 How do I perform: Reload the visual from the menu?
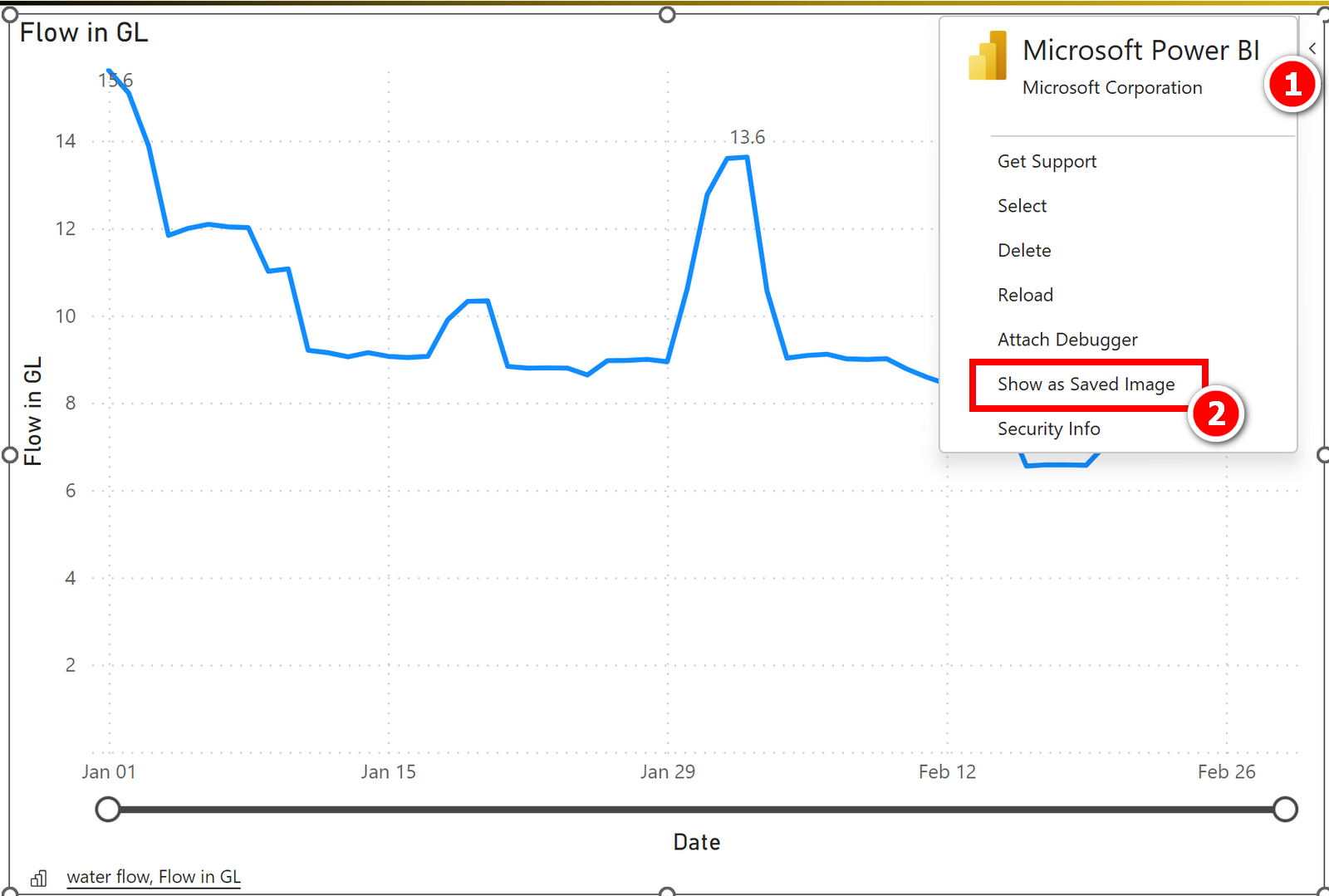1026,295
